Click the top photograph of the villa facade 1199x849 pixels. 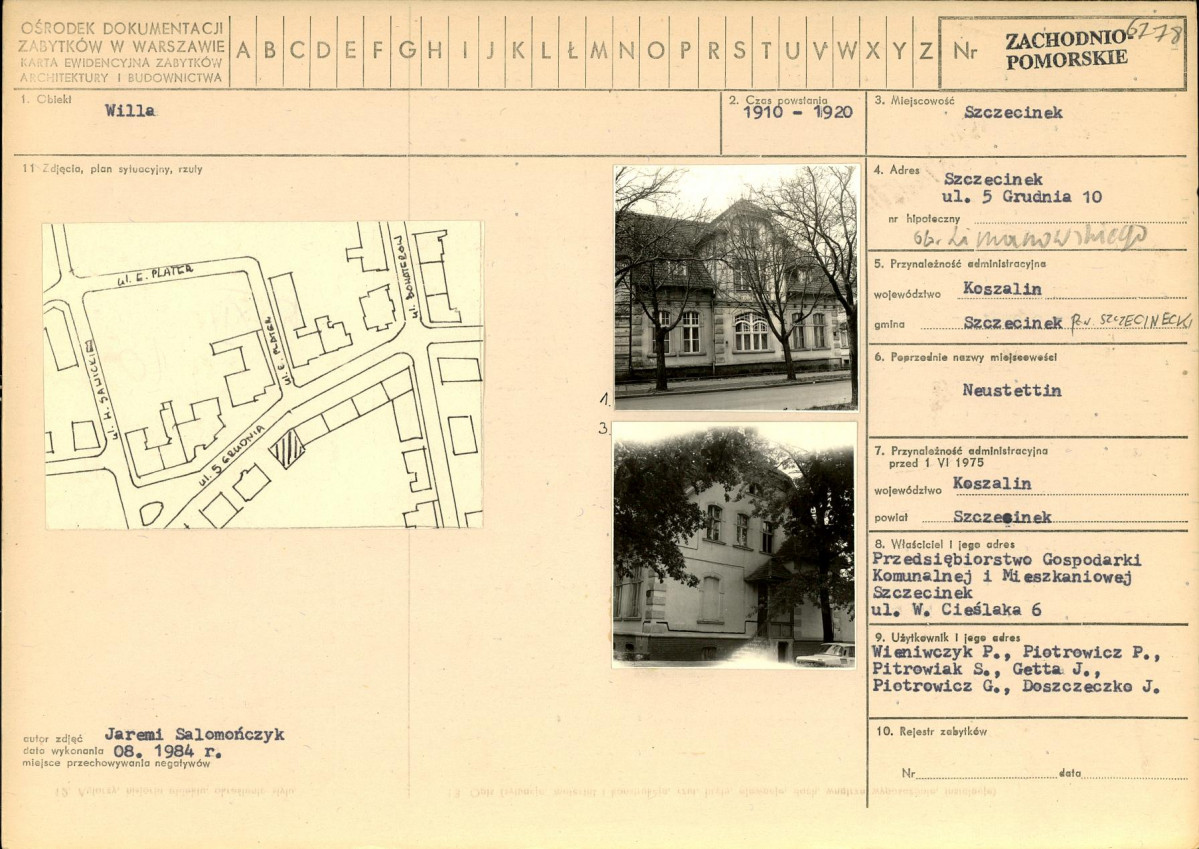coord(736,287)
